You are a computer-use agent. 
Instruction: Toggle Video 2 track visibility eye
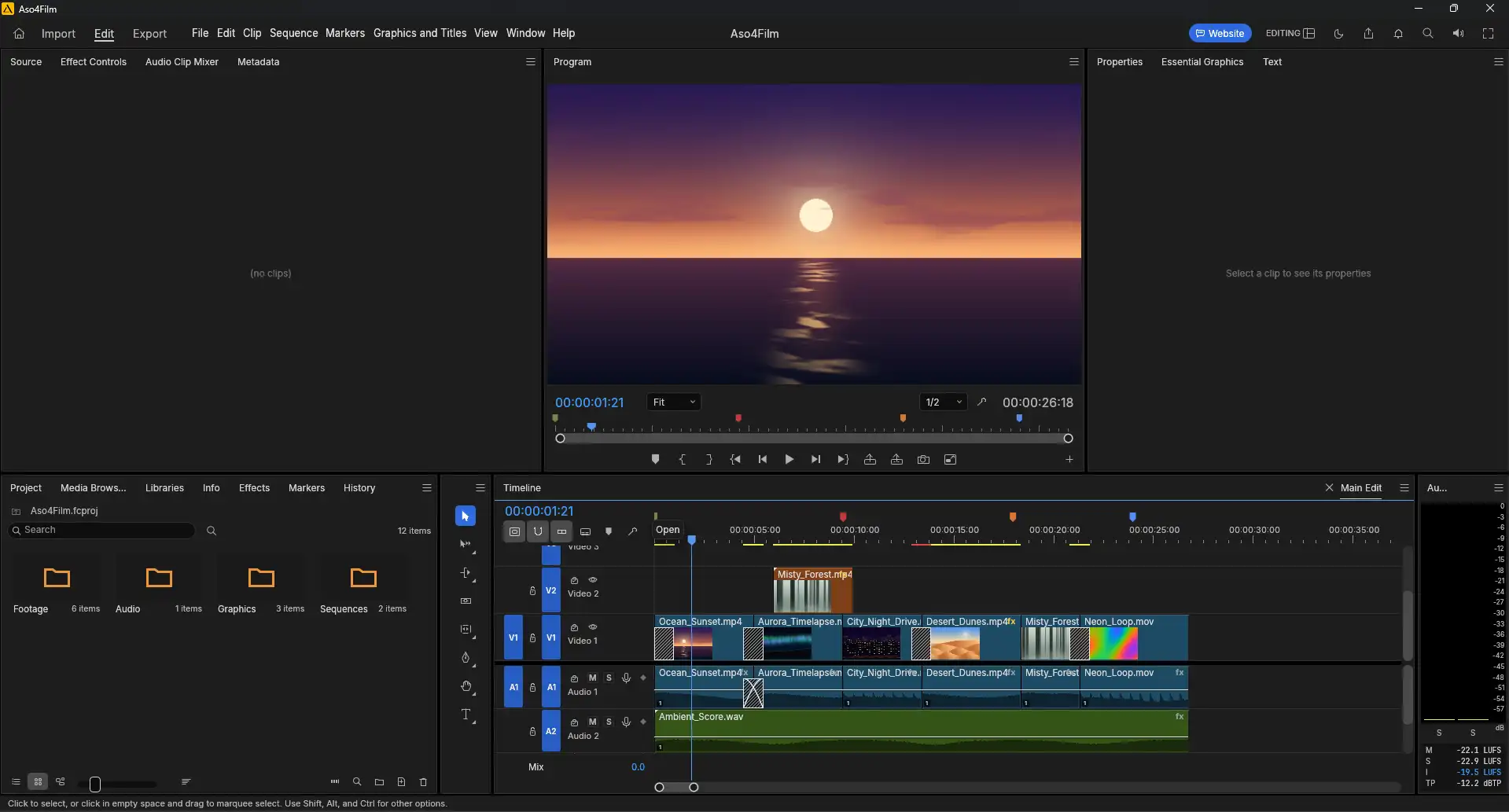(593, 580)
